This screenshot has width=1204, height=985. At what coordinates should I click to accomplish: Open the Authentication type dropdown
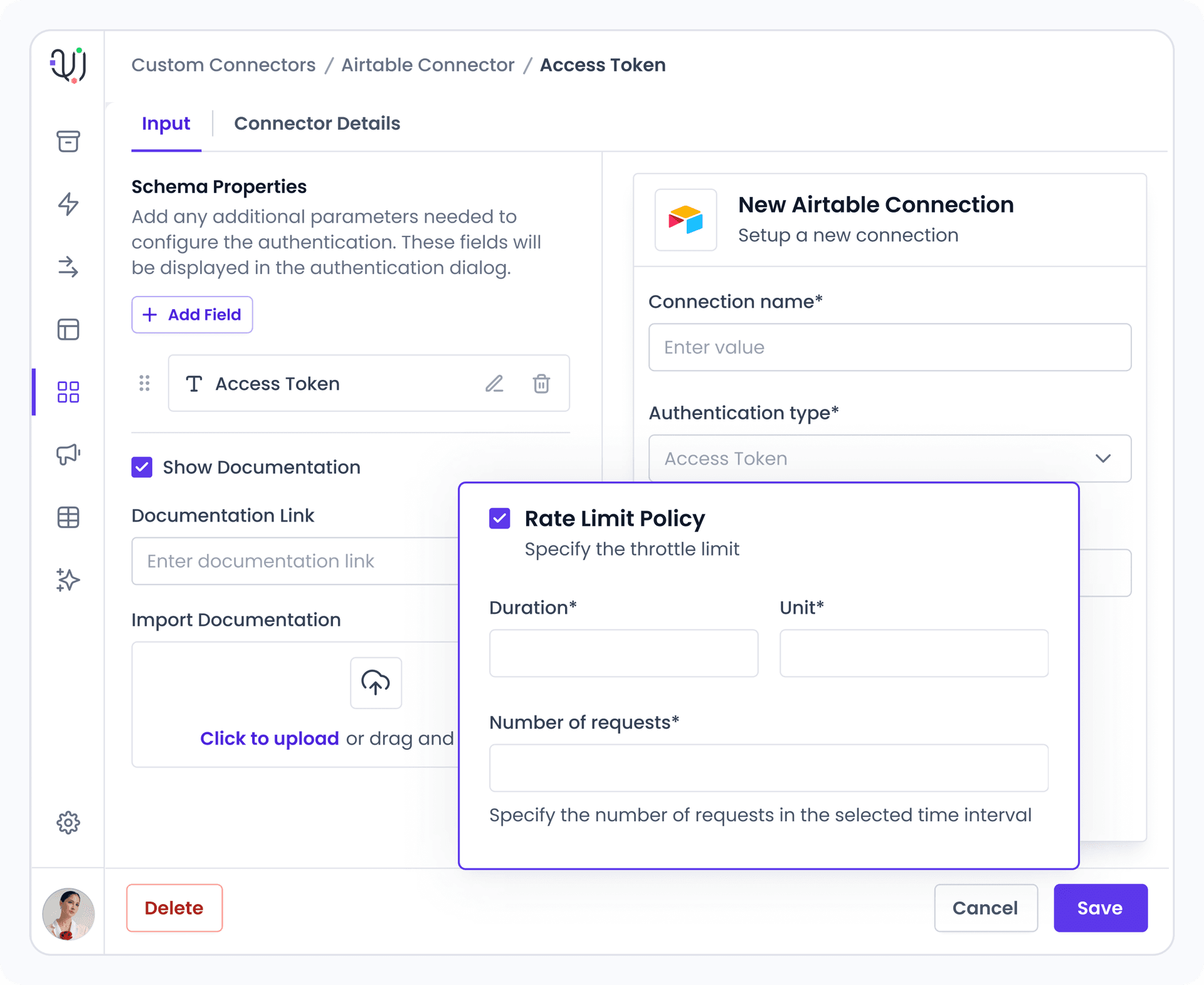tap(889, 458)
